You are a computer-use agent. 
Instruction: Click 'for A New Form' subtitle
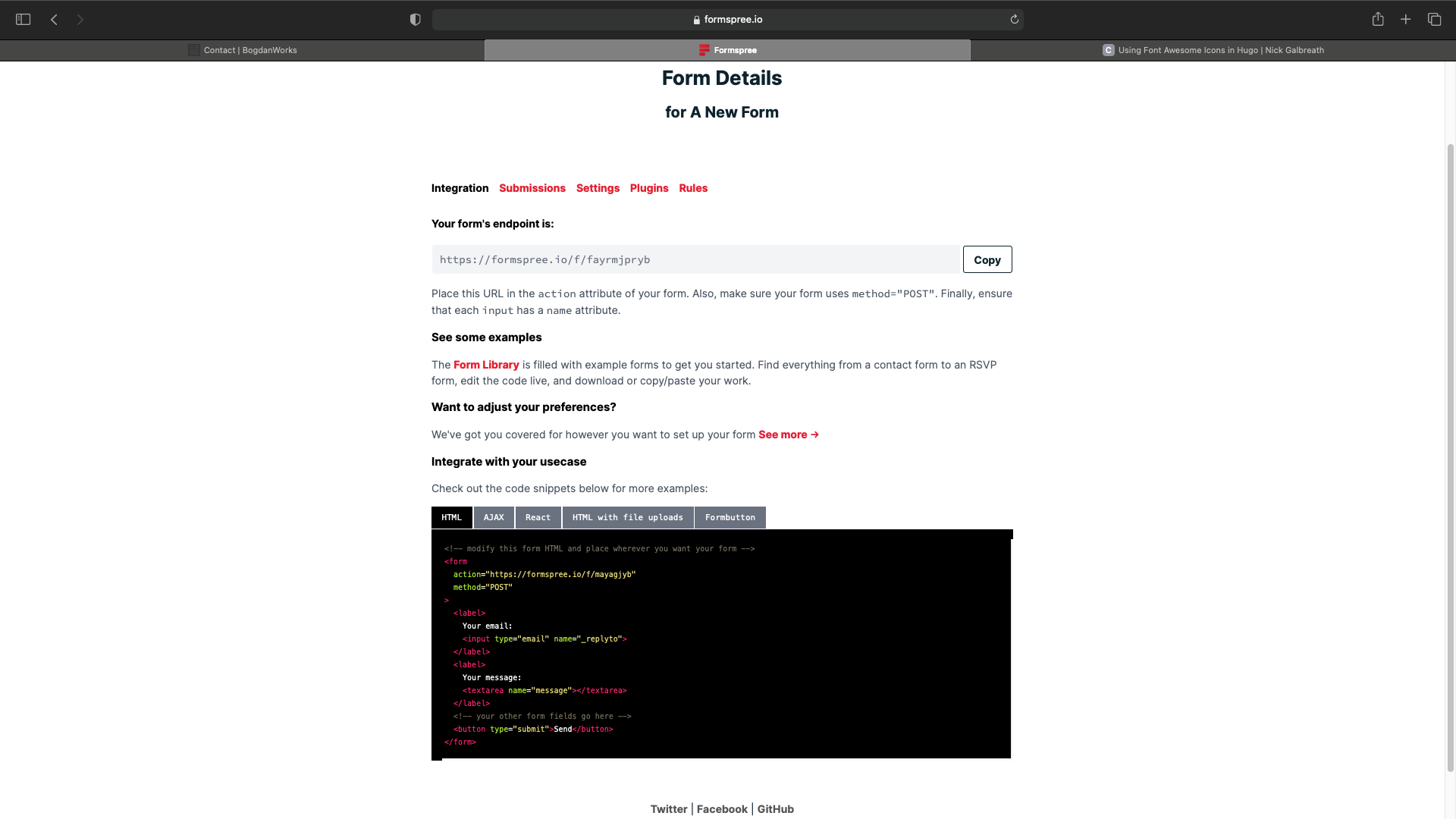(722, 112)
